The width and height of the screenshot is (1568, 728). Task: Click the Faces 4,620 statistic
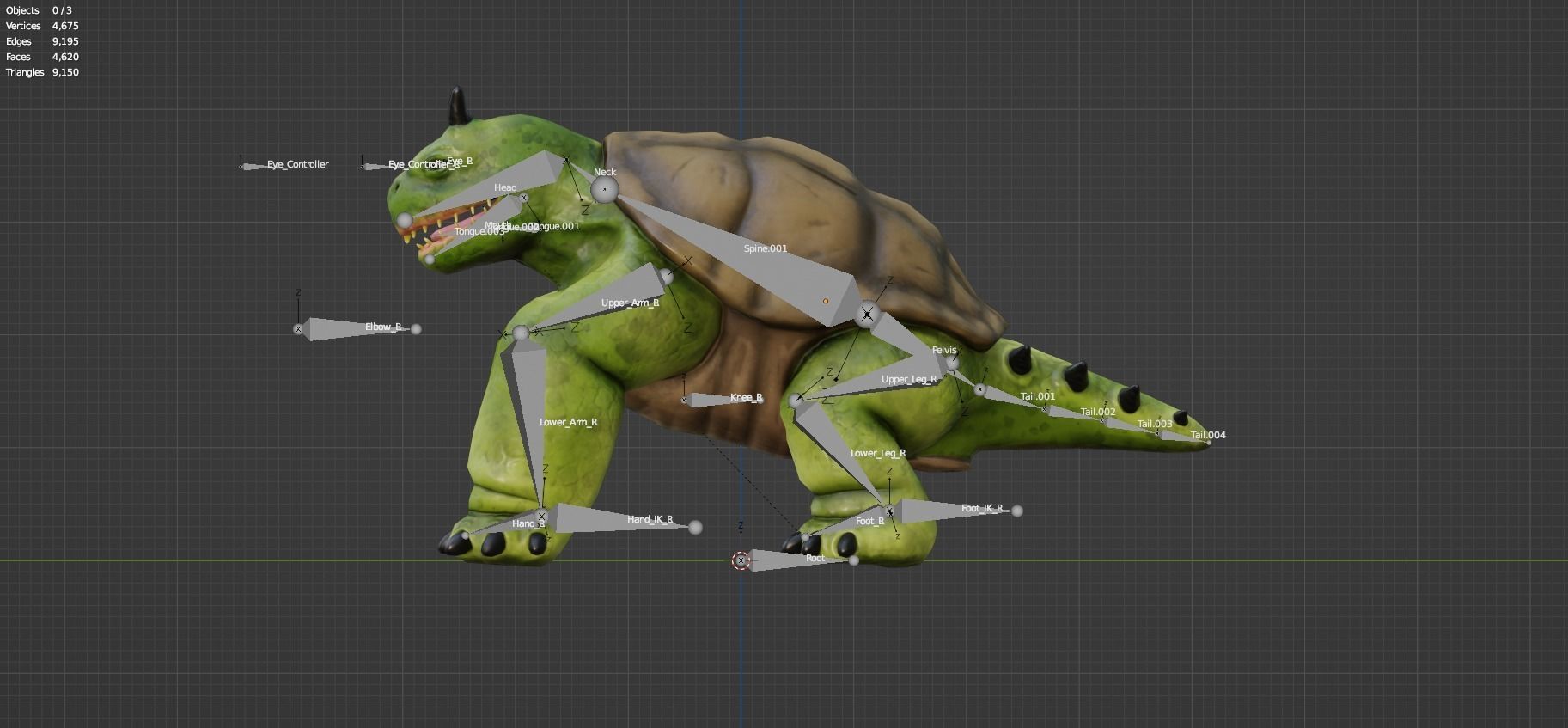[42, 57]
